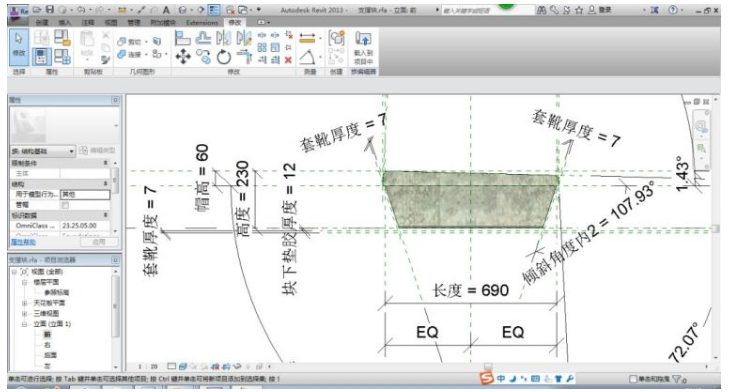The width and height of the screenshot is (730, 392).
Task: Collapse the 限制条件 section in Properties
Action: point(106,163)
